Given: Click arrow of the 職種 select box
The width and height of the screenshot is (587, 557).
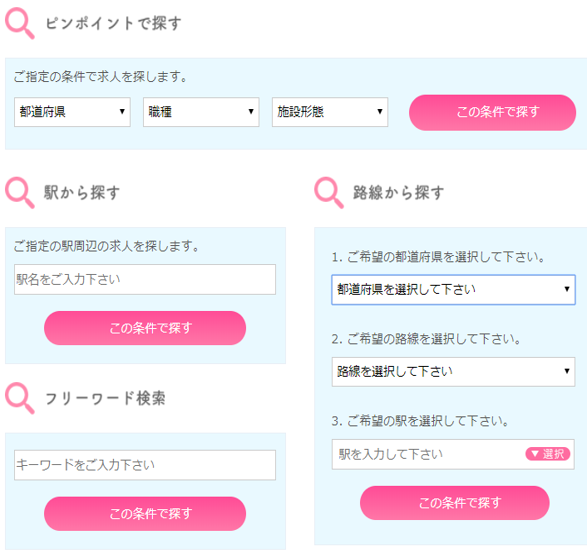Looking at the screenshot, I should 251,112.
